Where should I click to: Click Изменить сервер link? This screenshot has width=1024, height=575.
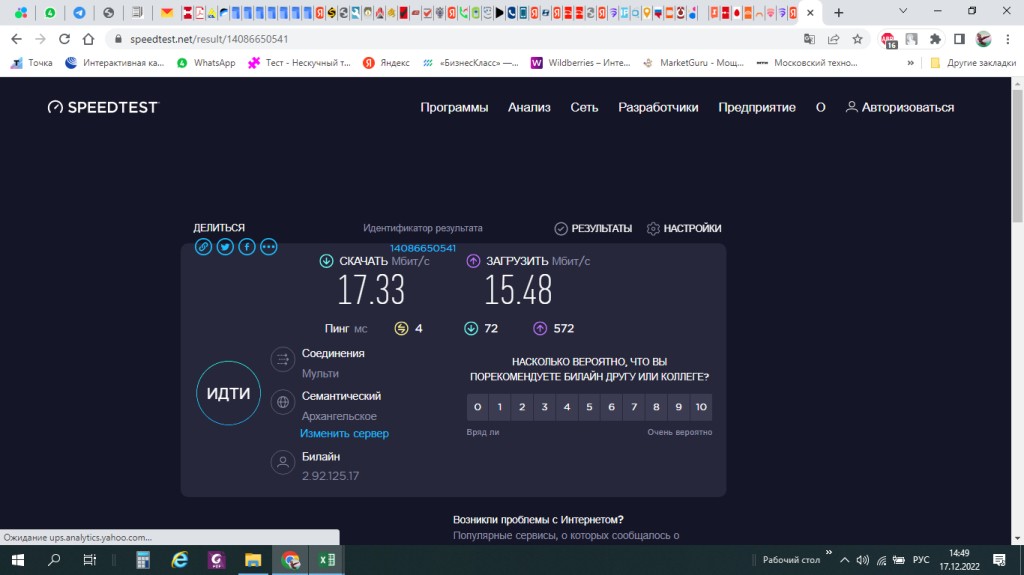344,433
